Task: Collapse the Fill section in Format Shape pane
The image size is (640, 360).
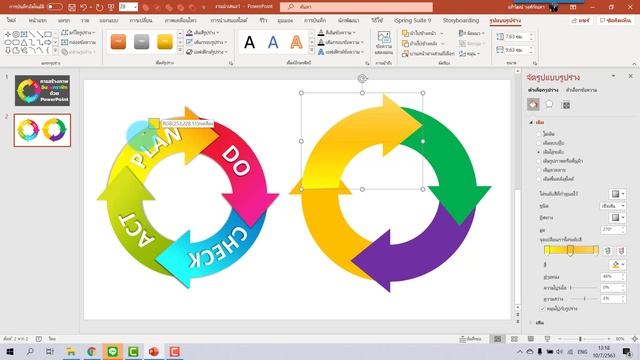Action: pos(531,122)
